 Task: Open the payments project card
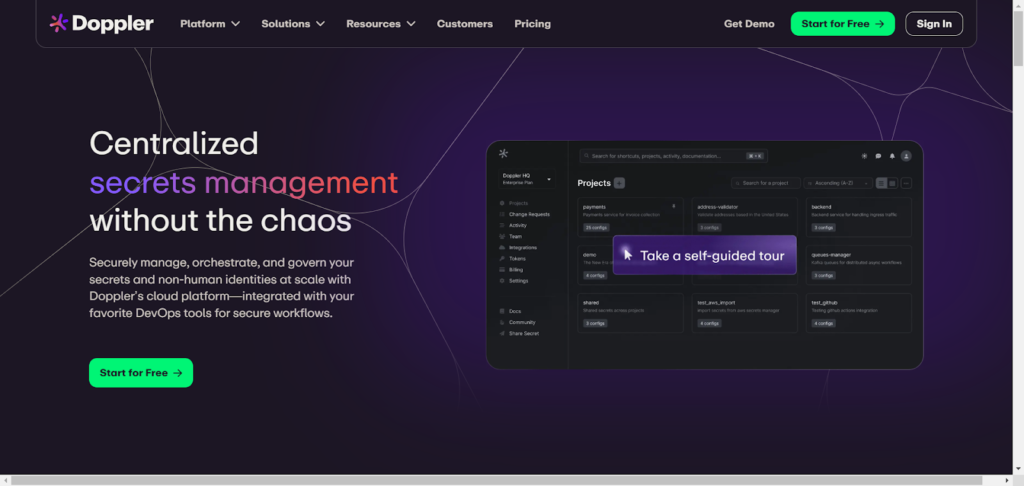click(630, 218)
